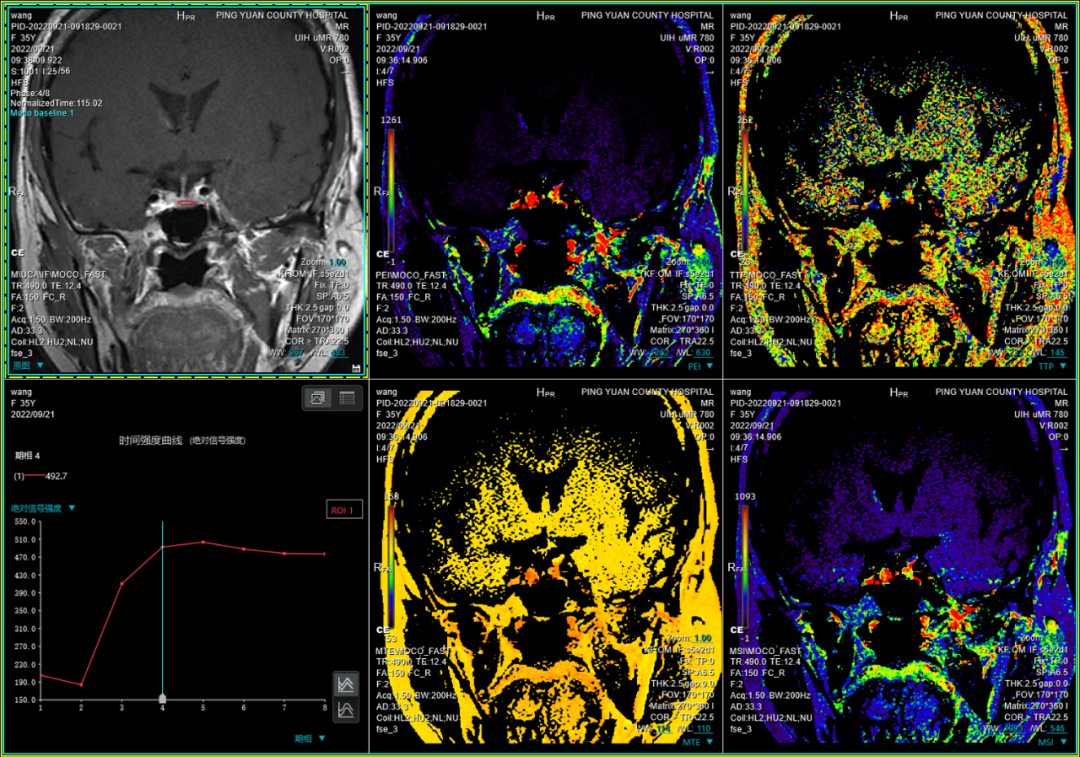Screen dimensions: 1080x757
Task: Click the WL value 546 in MSI panel
Action: tap(1057, 729)
